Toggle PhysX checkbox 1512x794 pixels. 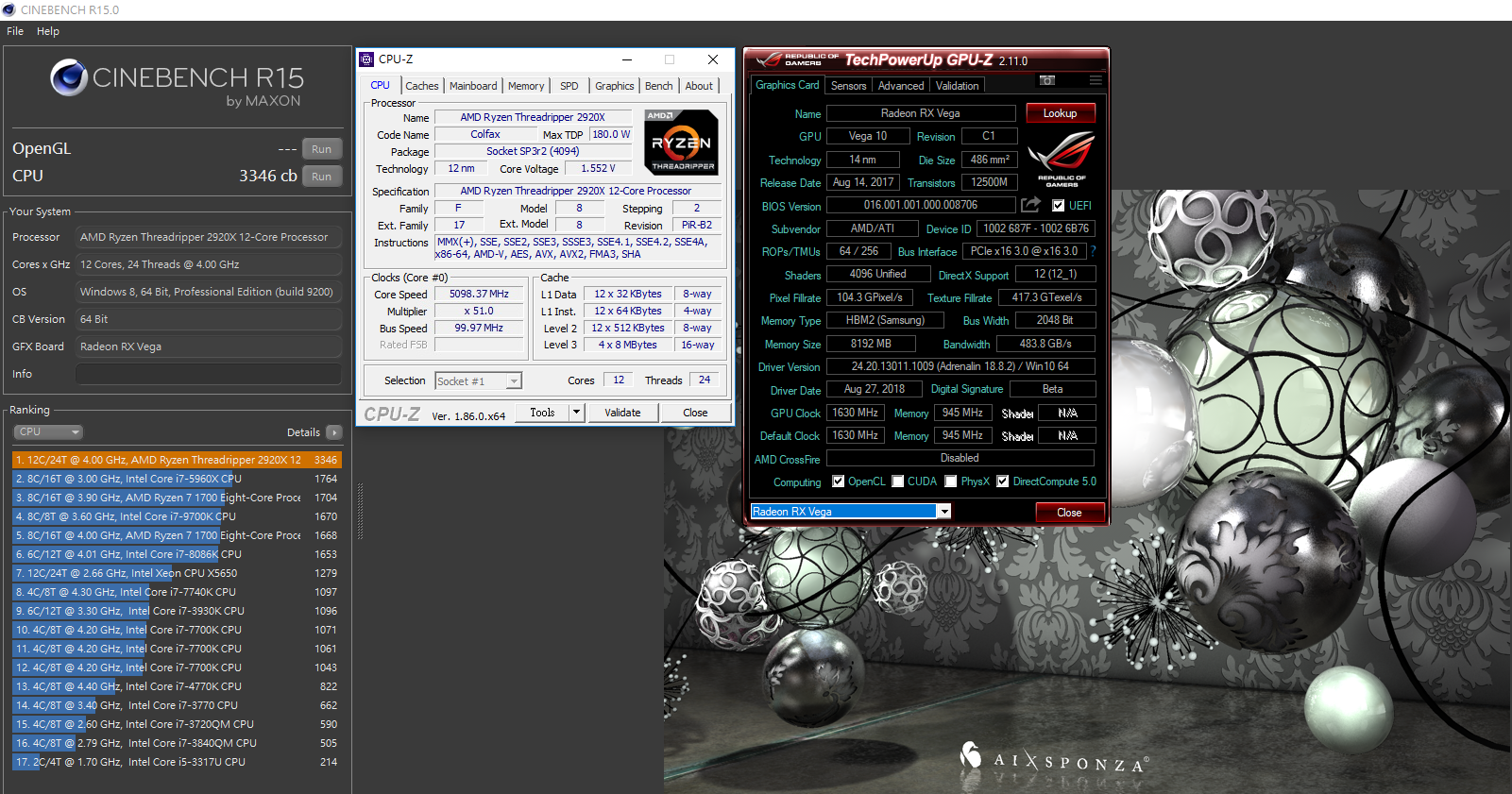pyautogui.click(x=951, y=481)
